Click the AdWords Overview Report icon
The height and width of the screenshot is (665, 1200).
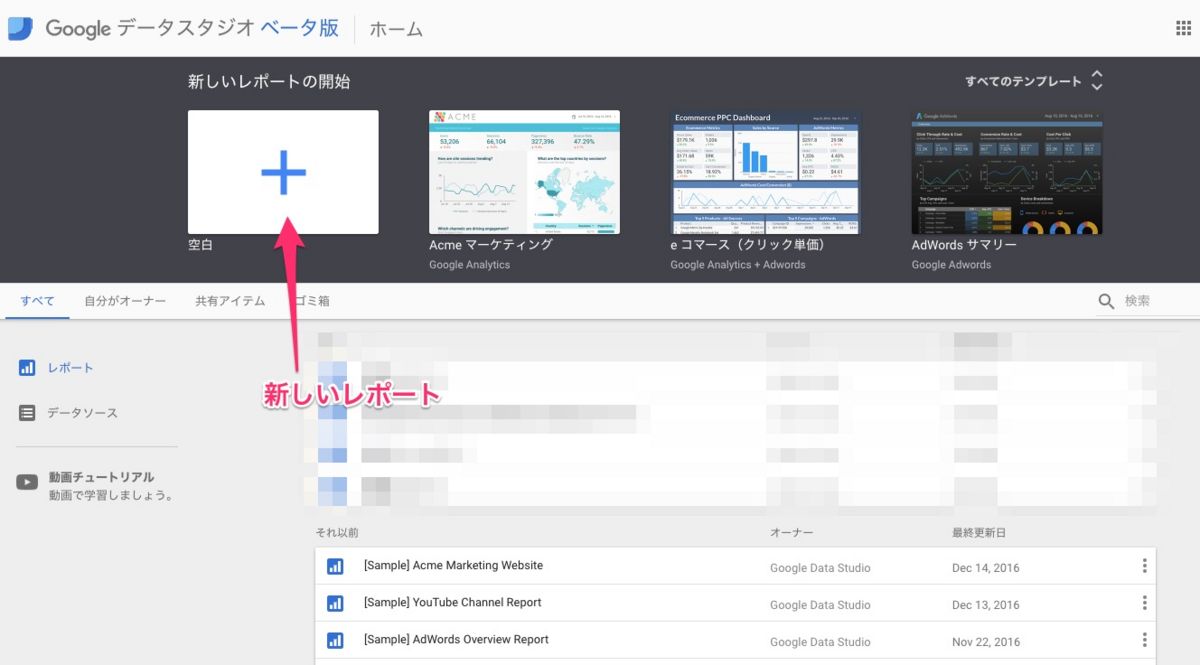335,641
